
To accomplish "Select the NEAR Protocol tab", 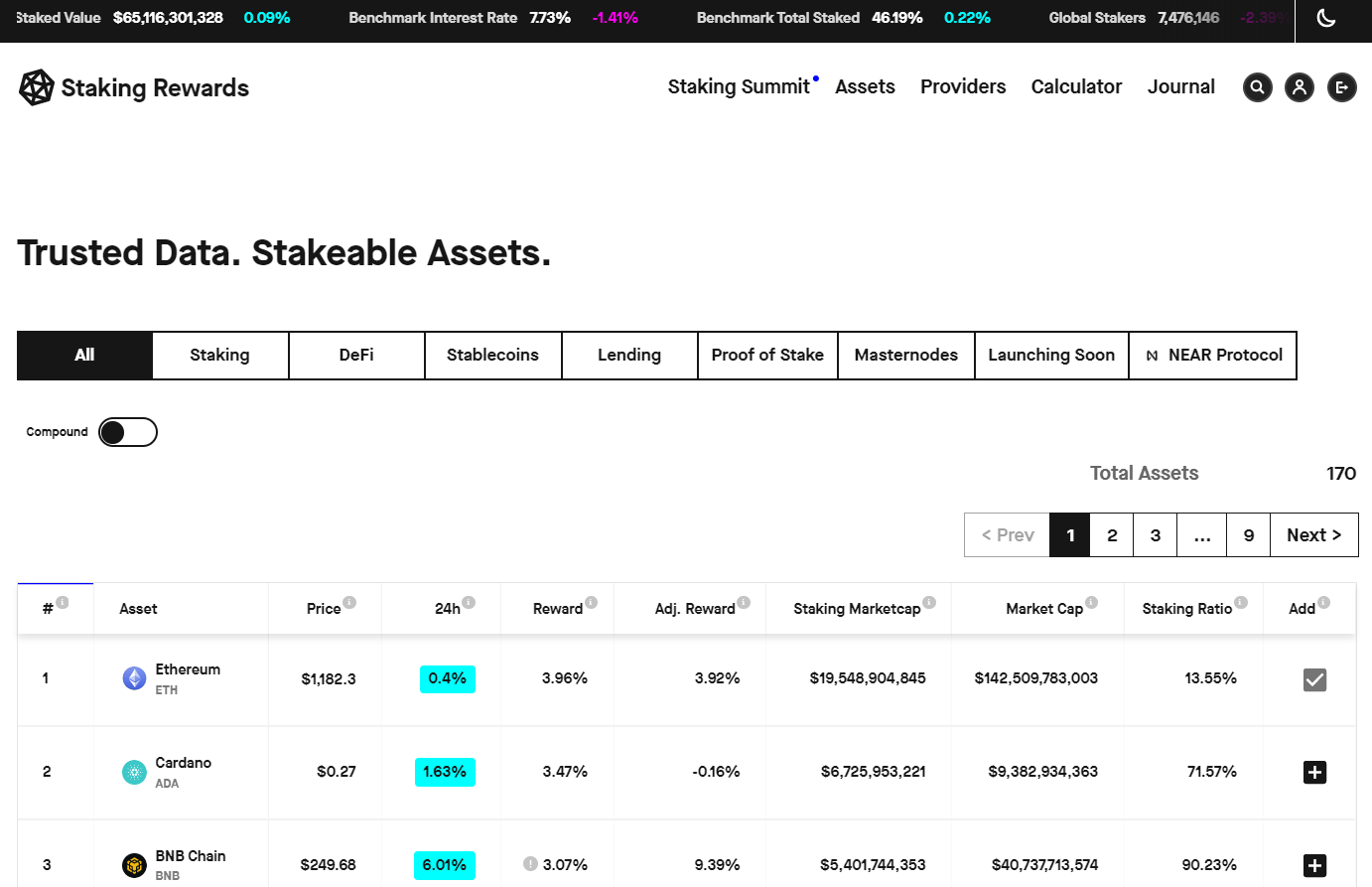I will (x=1213, y=356).
